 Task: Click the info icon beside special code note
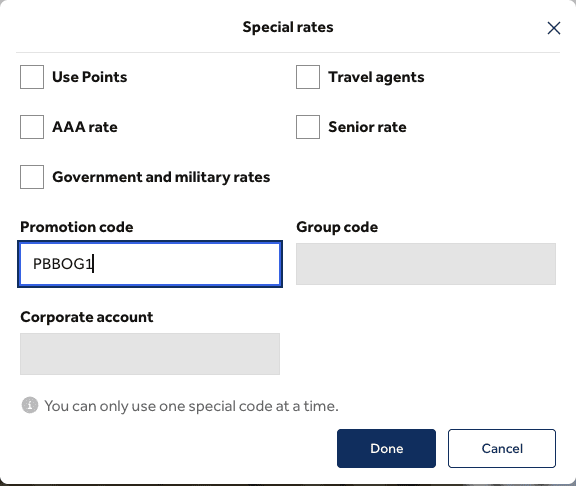[30, 405]
